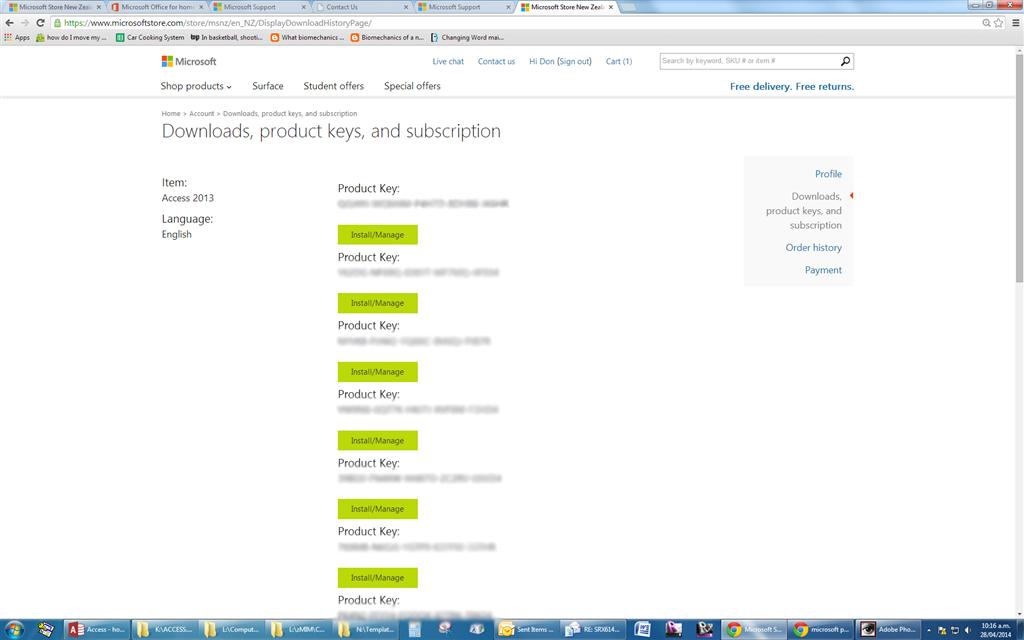The image size is (1024, 640).
Task: Open the Changing Word mai... bookmark
Action: pyautogui.click(x=467, y=38)
